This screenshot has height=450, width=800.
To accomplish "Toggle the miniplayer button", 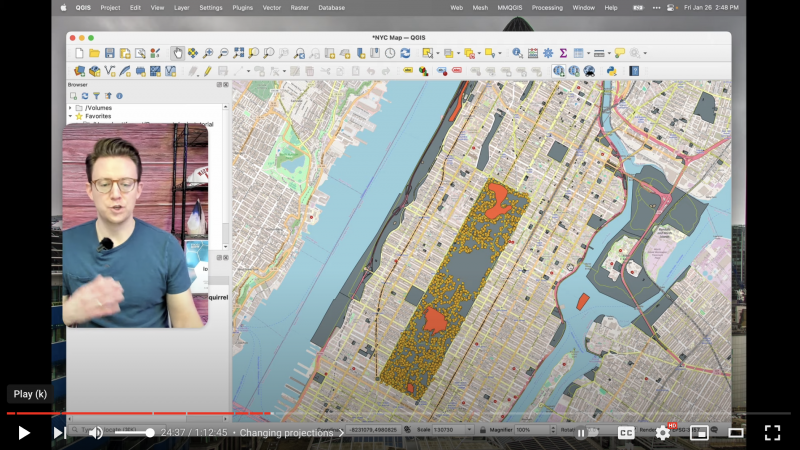I will click(699, 433).
